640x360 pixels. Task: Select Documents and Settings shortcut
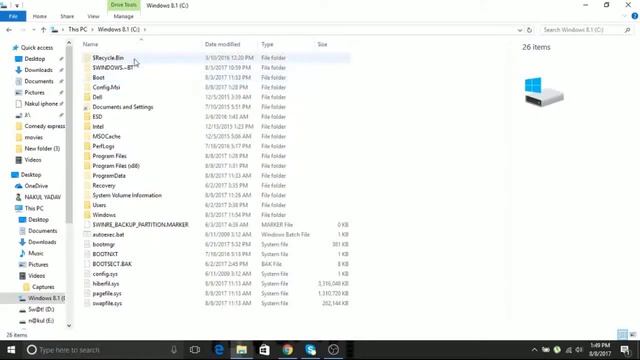[122, 107]
